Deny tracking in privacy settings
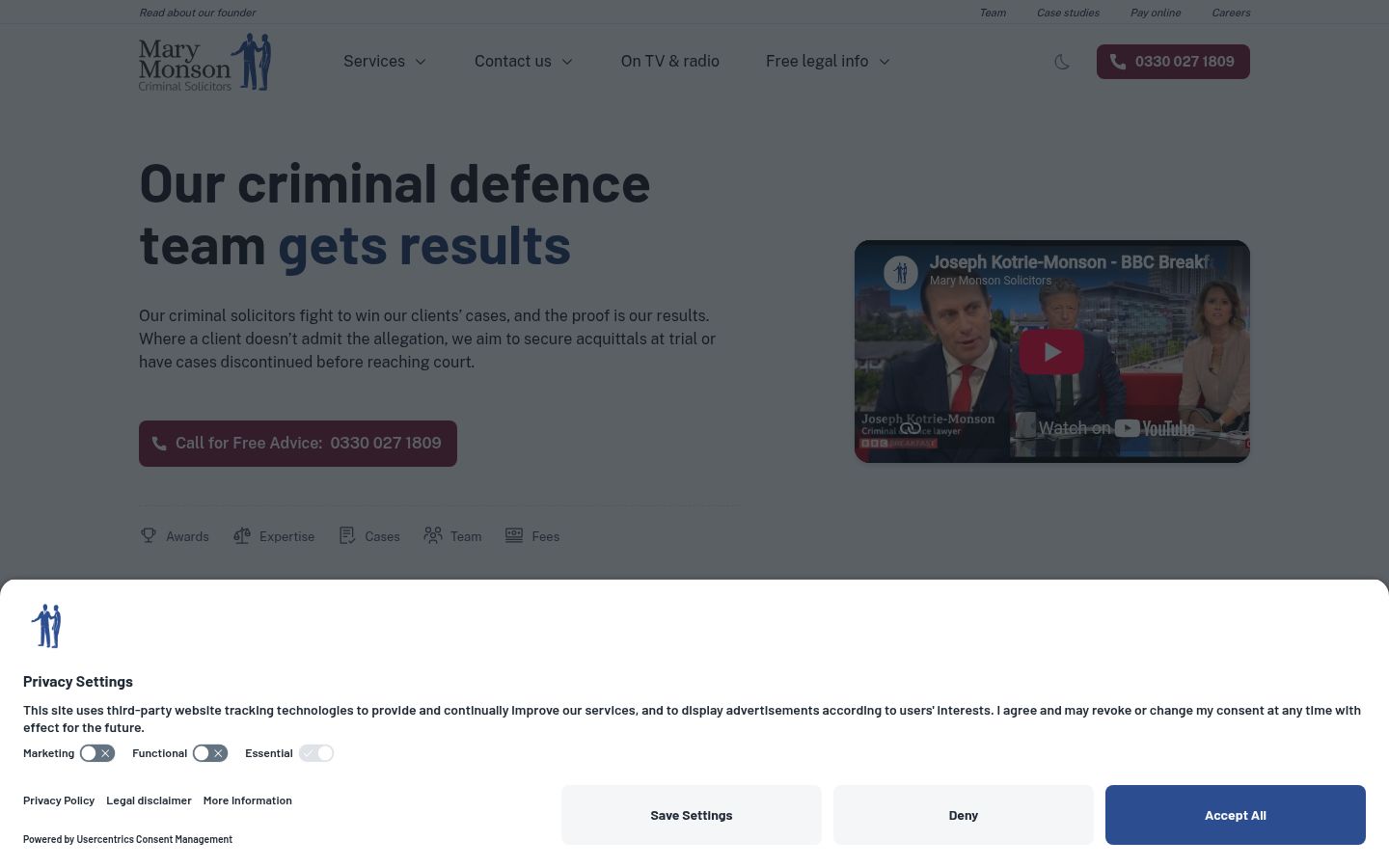 [964, 815]
